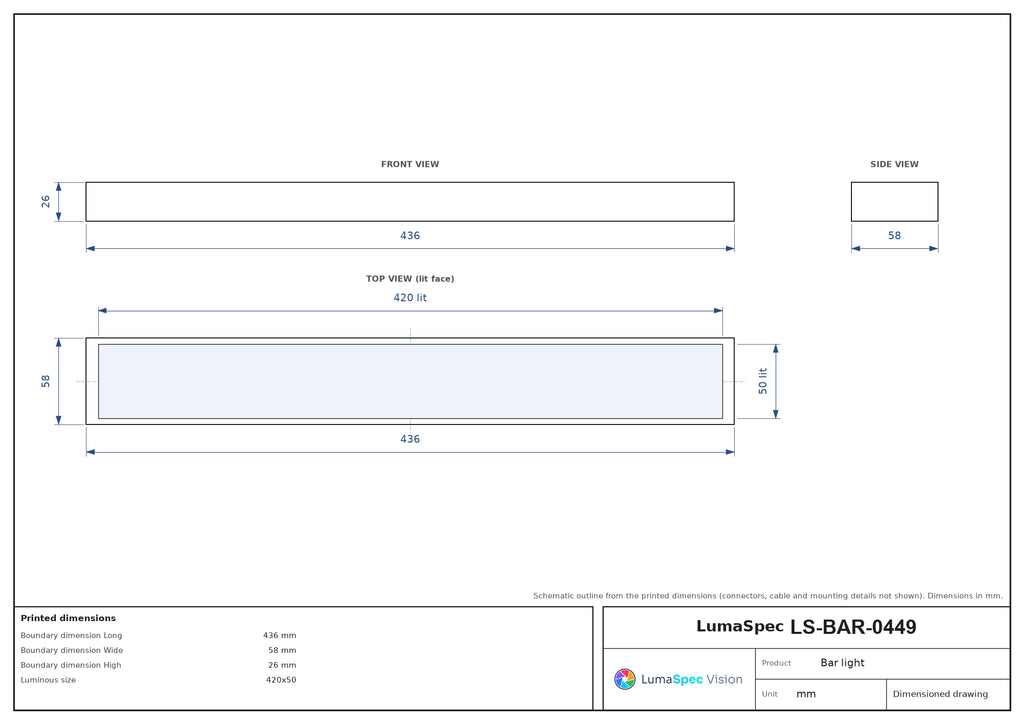Click the Printed dimensions heading
The width and height of the screenshot is (1024, 724).
[x=68, y=618]
